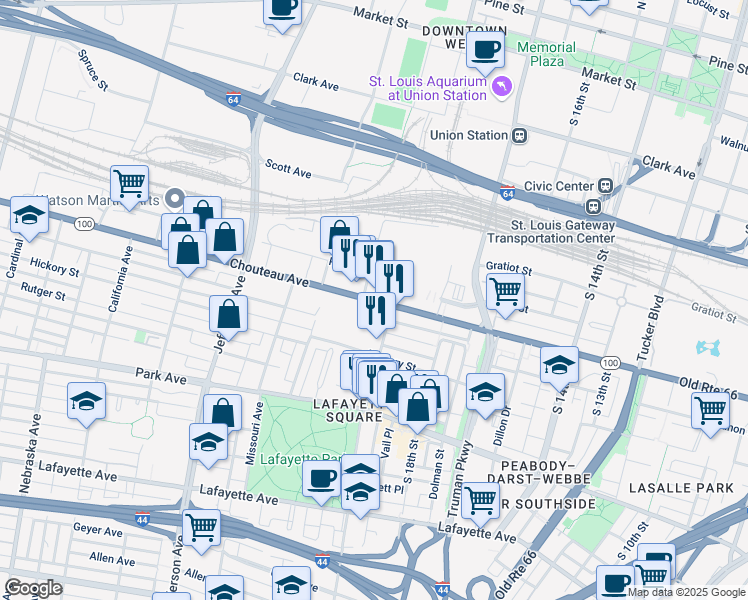
Task: Select the Allen Ave label below Geyer Ave
Action: point(112,559)
